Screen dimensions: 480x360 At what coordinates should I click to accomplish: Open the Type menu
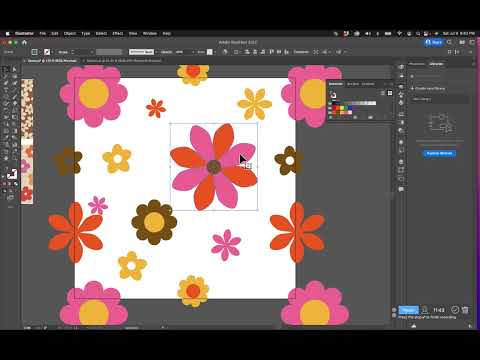click(86, 33)
